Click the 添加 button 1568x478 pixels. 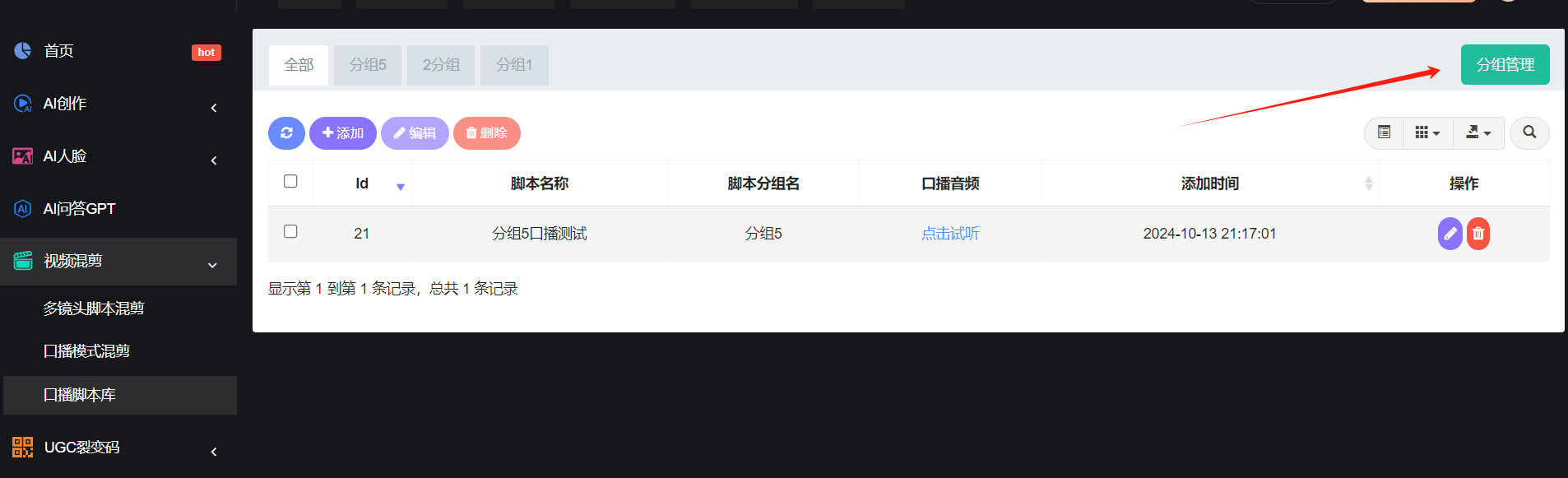(343, 133)
